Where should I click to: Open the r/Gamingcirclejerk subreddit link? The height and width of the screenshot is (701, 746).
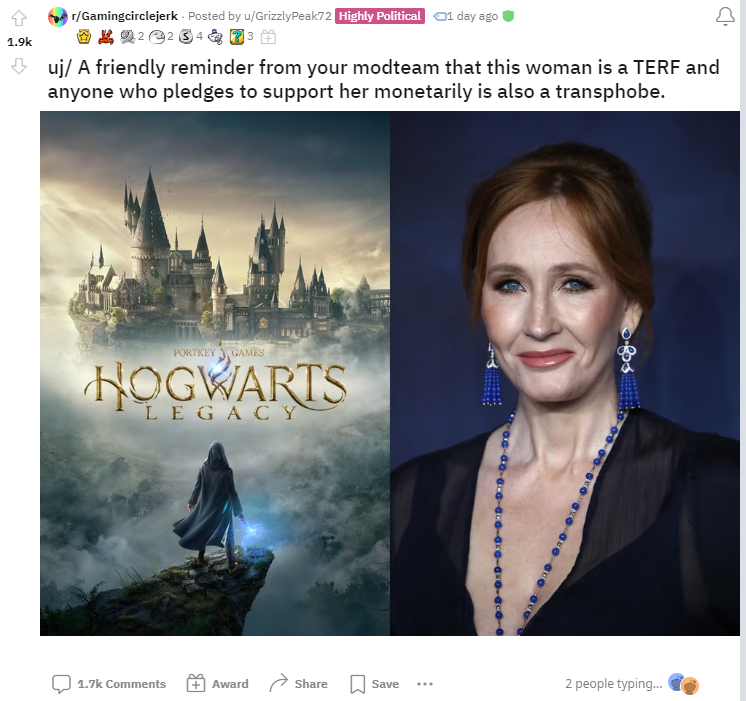(125, 16)
